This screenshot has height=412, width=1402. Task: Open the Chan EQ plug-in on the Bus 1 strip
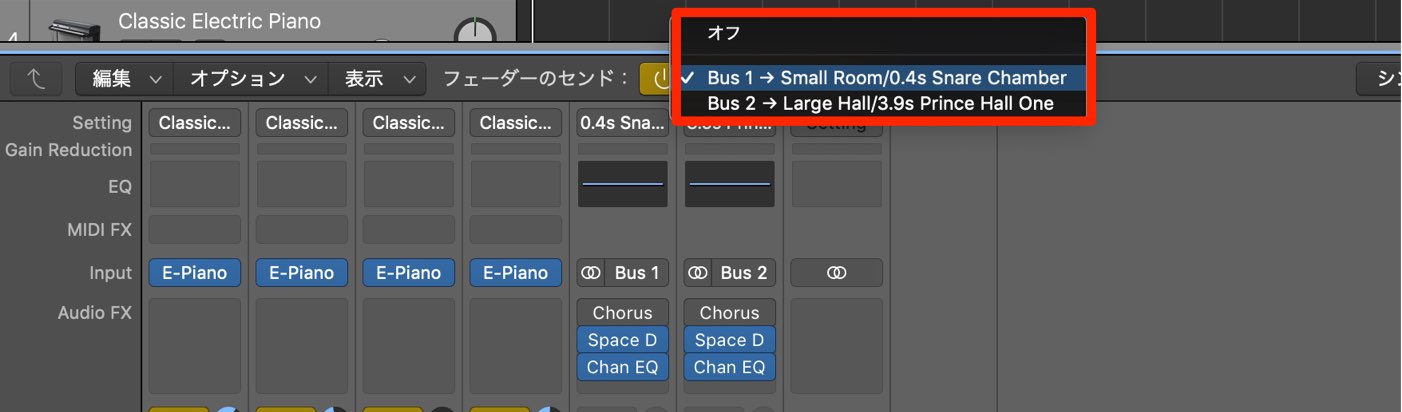(x=623, y=367)
